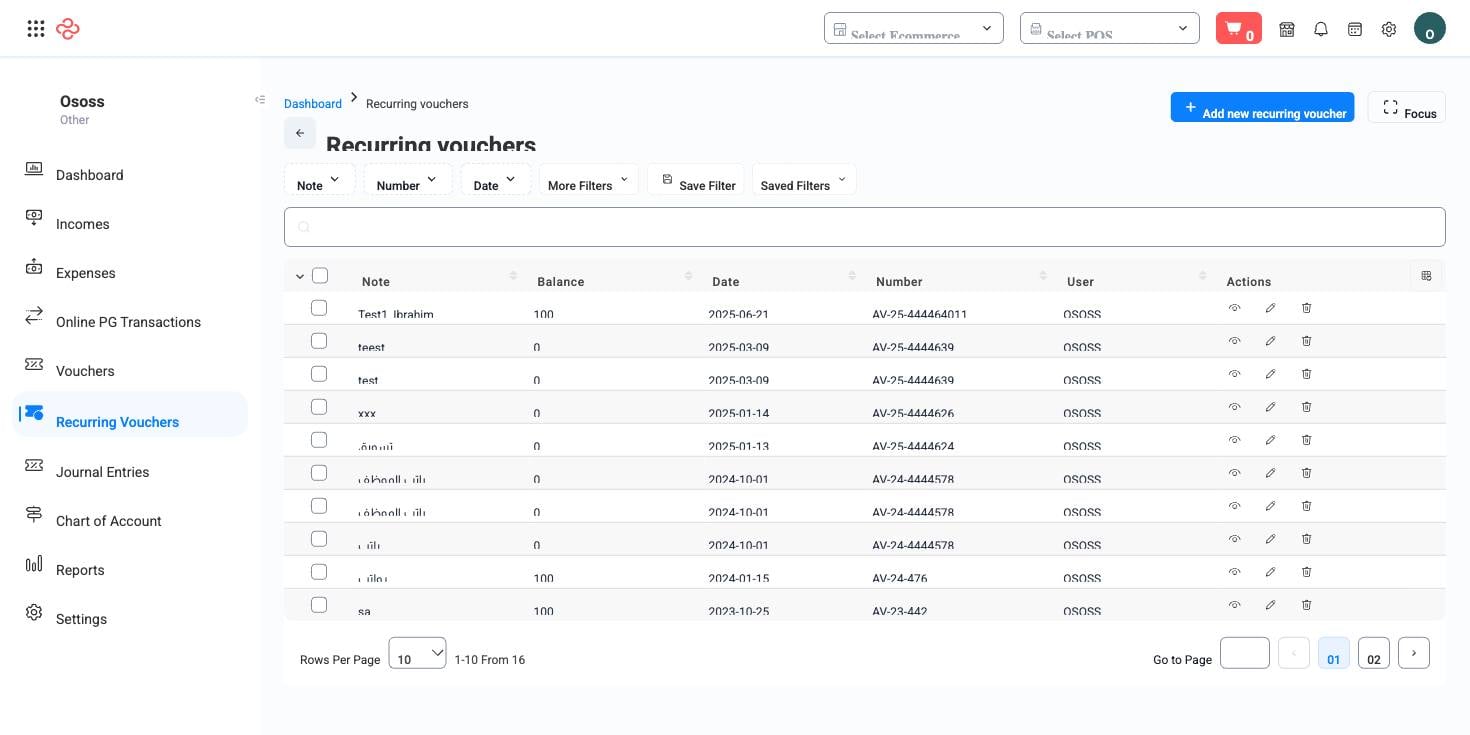The image size is (1470, 735).
Task: Open the Select Ecommerce dropdown
Action: pos(914,28)
